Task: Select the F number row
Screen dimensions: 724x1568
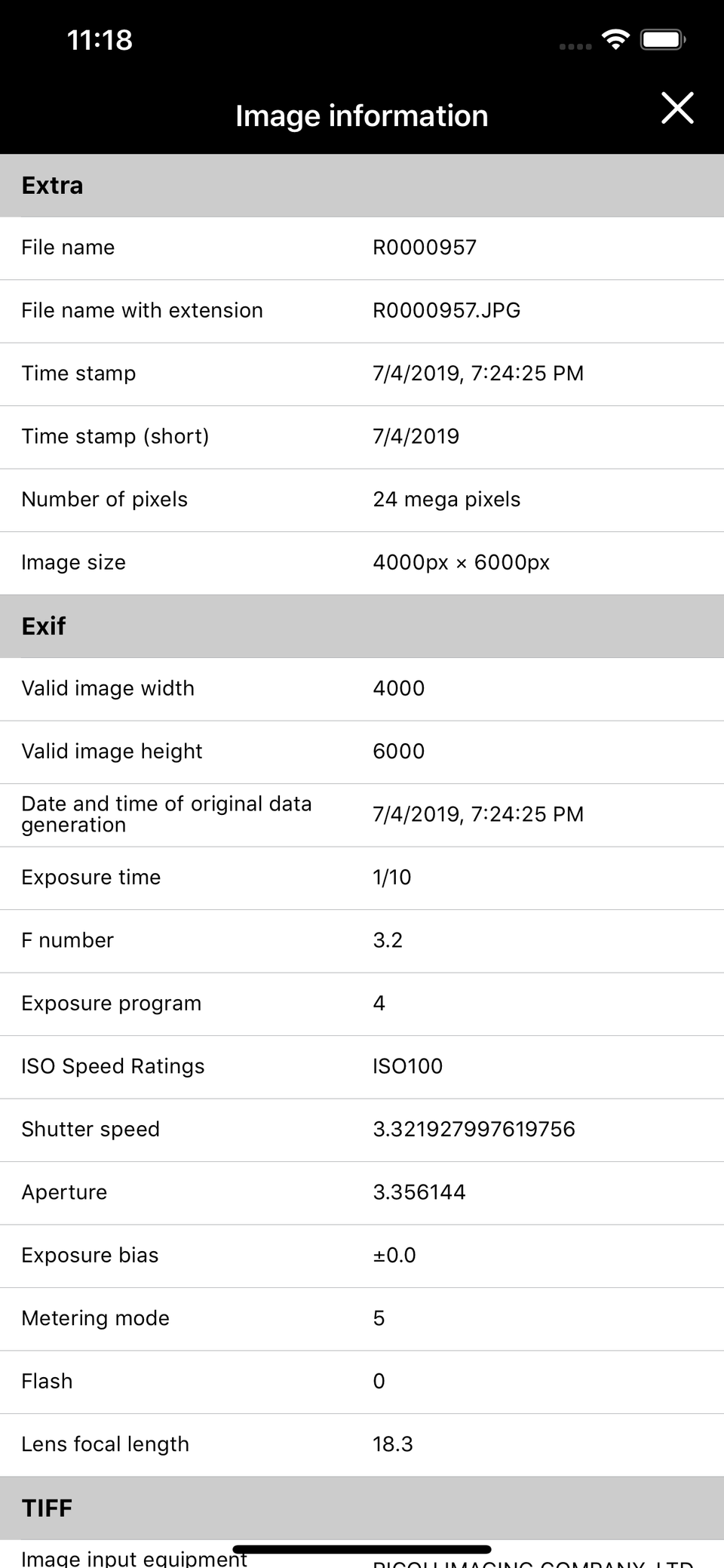Action: [x=362, y=940]
